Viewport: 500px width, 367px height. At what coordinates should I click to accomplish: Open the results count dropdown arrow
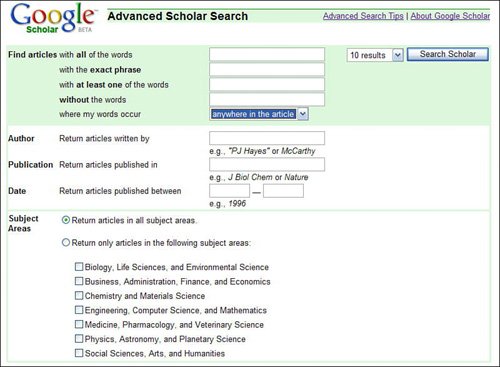point(398,55)
